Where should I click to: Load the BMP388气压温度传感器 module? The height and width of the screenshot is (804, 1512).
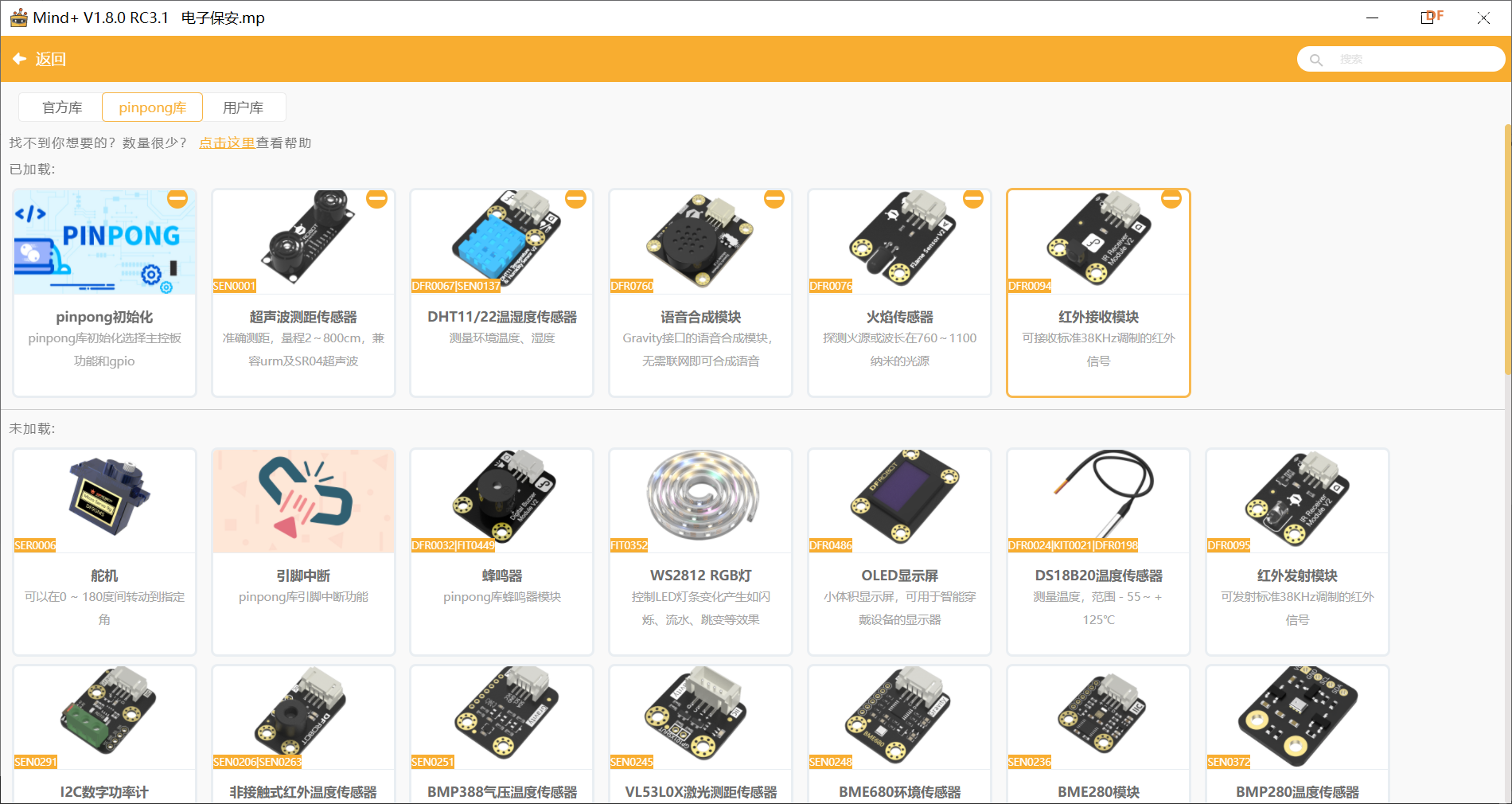tap(502, 734)
